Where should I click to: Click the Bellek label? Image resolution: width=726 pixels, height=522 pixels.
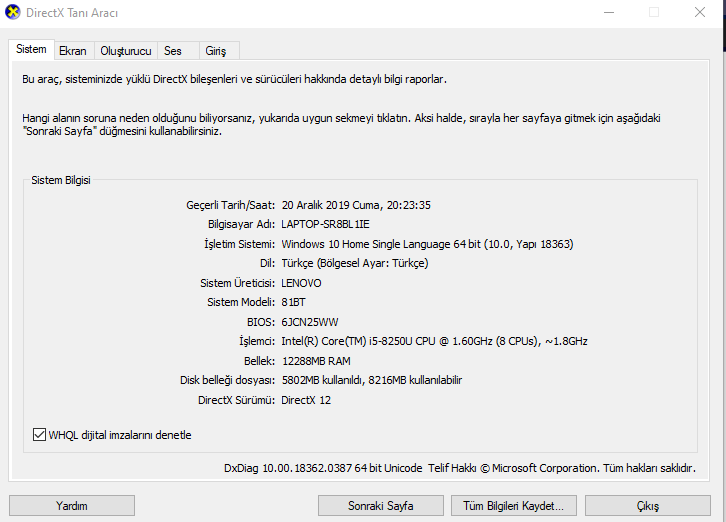pos(259,361)
